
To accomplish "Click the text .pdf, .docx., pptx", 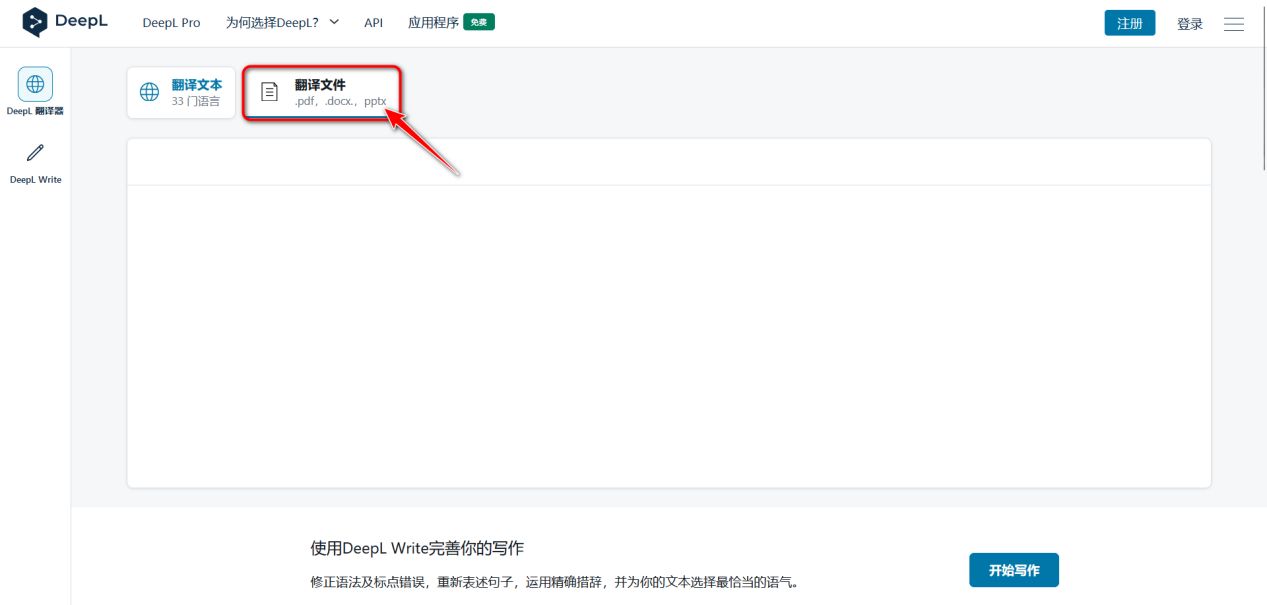I will [x=340, y=102].
